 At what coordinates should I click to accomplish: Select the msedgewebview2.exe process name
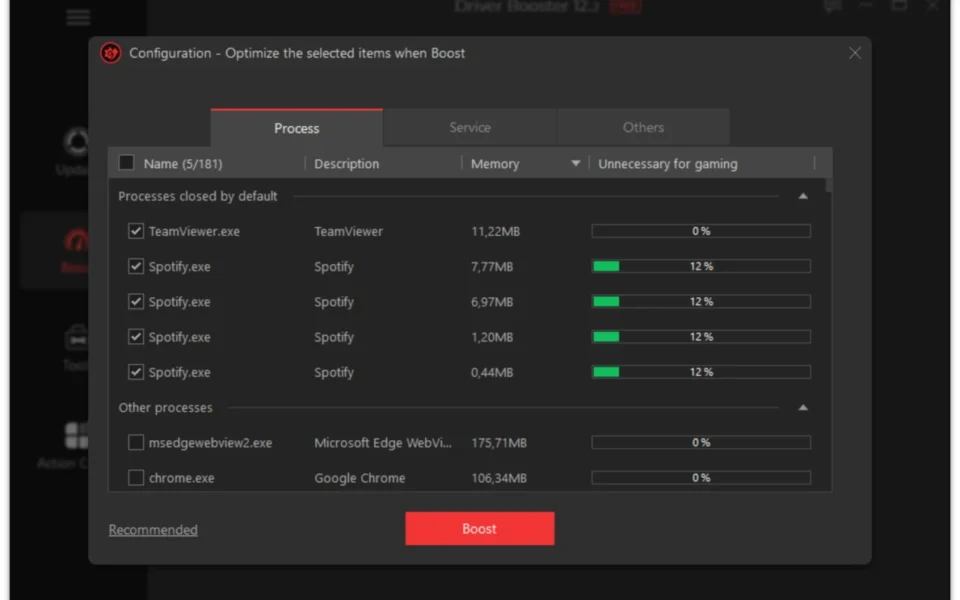point(210,443)
